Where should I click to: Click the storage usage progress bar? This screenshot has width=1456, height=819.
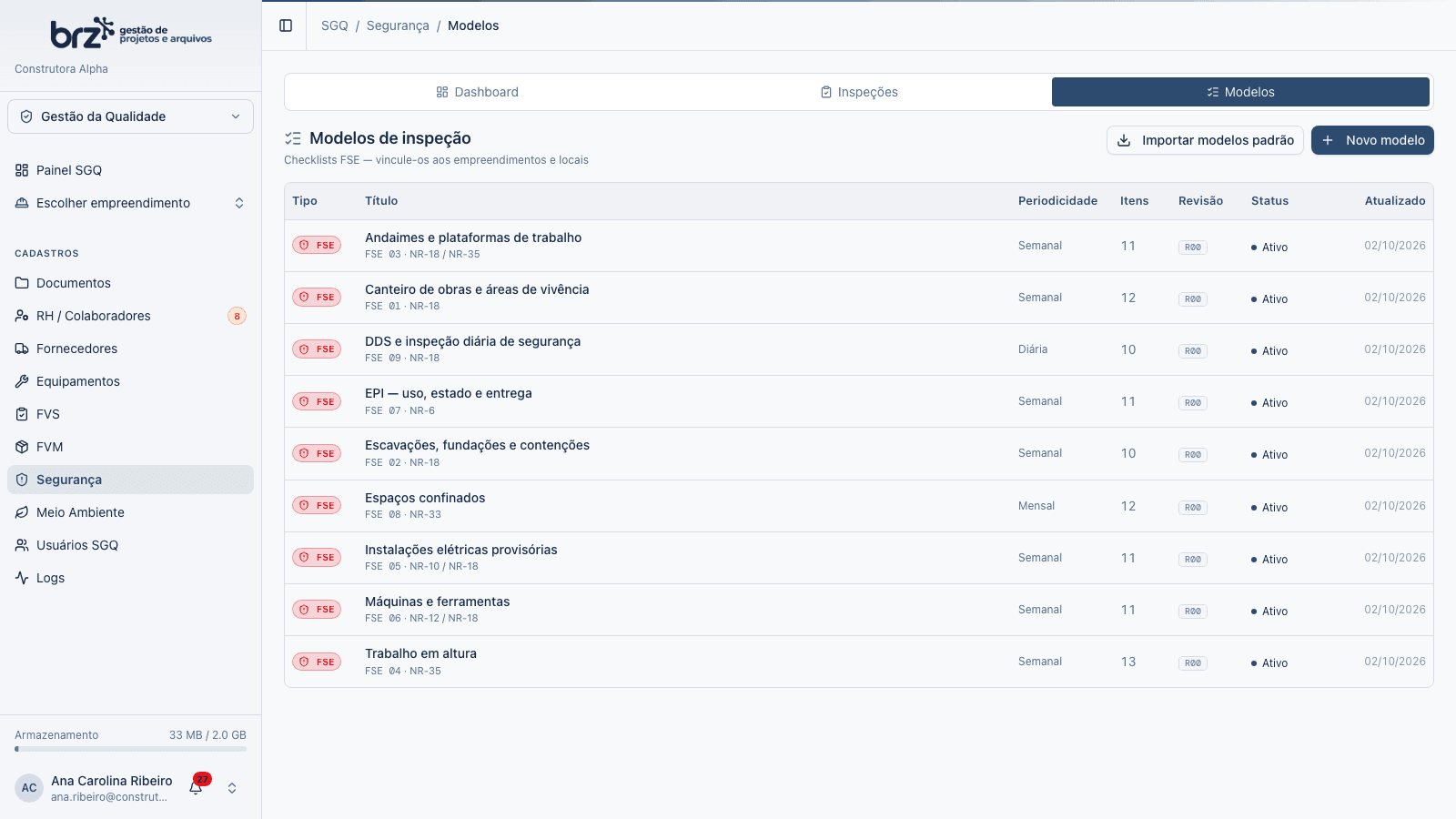point(130,749)
